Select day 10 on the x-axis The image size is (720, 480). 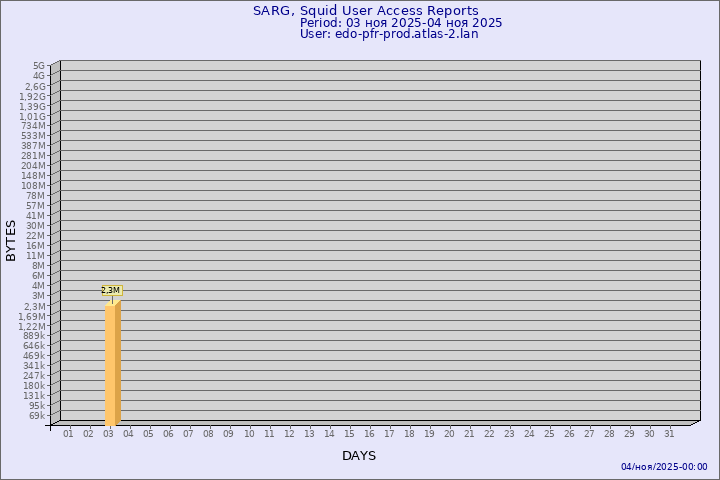click(249, 434)
